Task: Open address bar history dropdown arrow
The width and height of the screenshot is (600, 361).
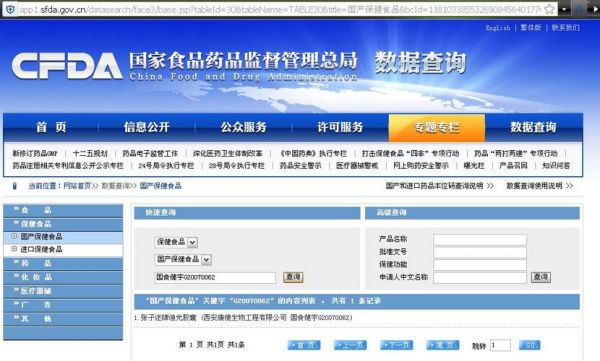Action: [564, 9]
